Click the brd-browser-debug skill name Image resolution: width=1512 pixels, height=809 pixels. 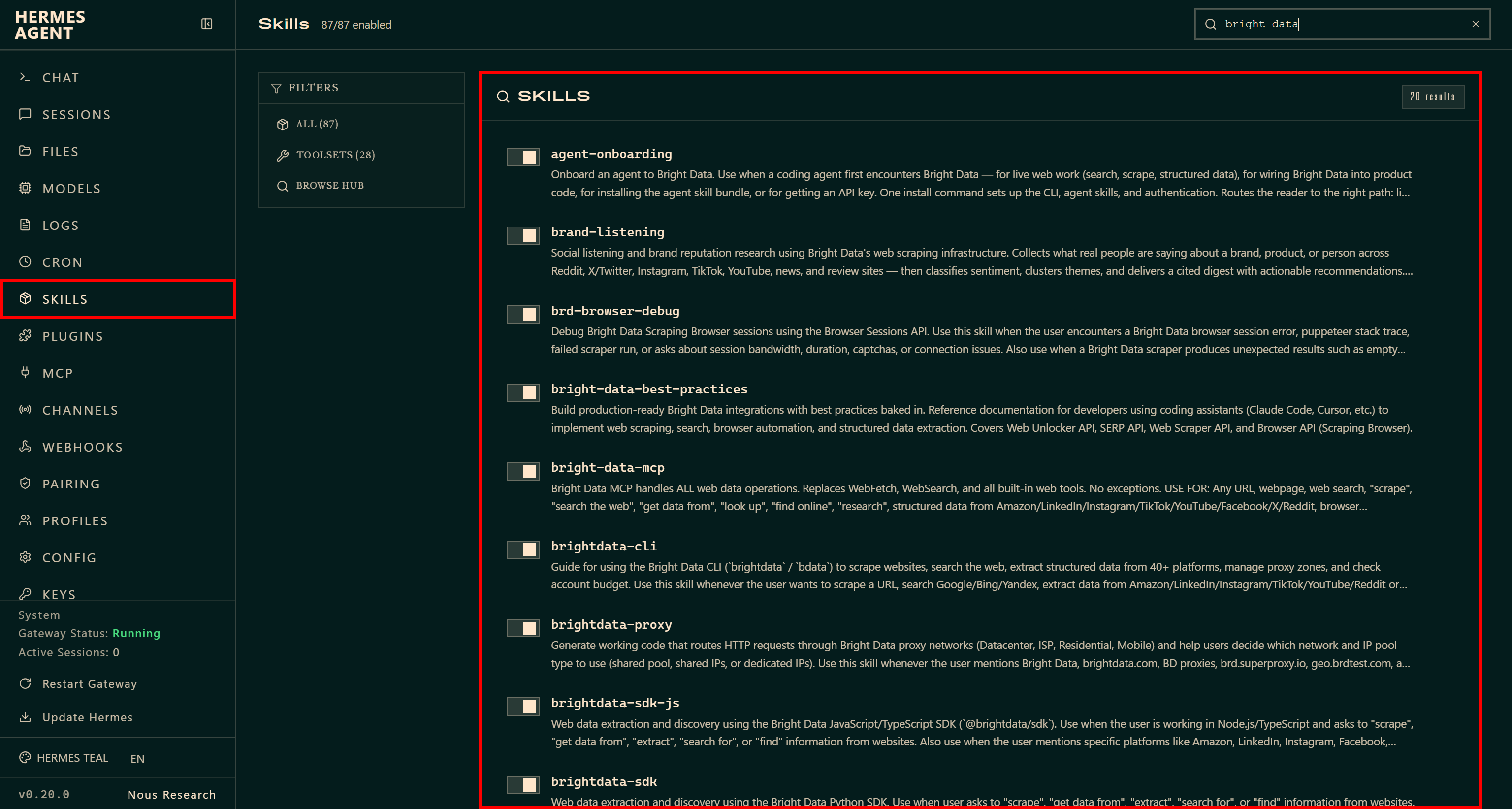click(614, 311)
